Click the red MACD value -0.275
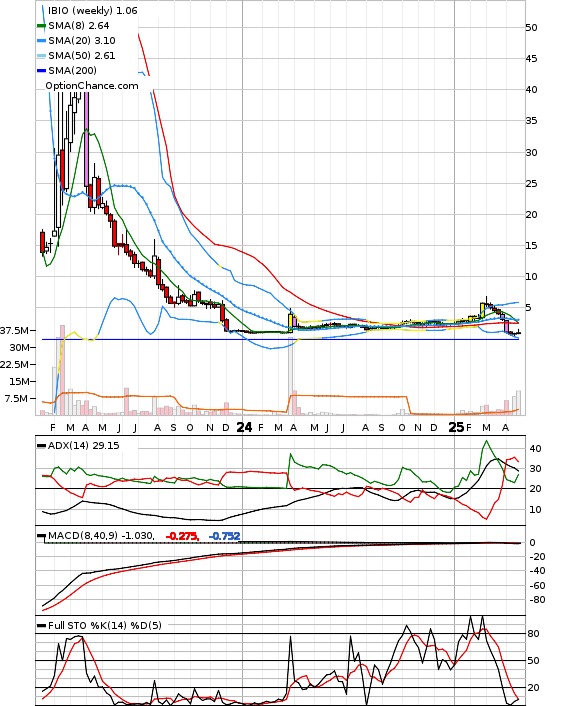566x706 pixels. [x=182, y=536]
